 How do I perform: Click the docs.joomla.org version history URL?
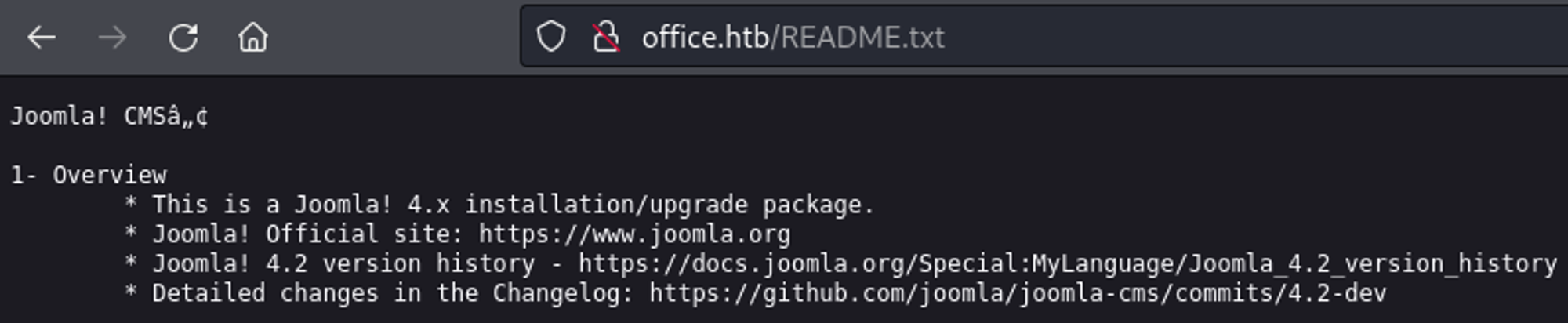click(x=1067, y=264)
